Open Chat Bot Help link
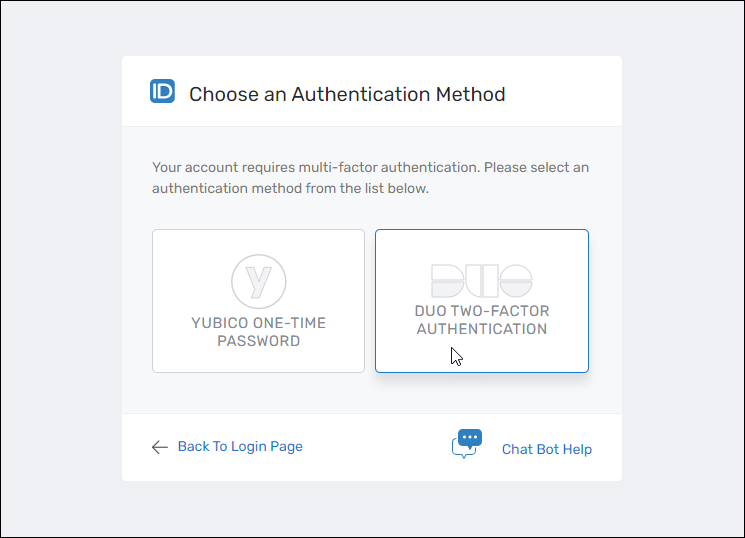Screen dimensions: 745x538 pos(547,449)
